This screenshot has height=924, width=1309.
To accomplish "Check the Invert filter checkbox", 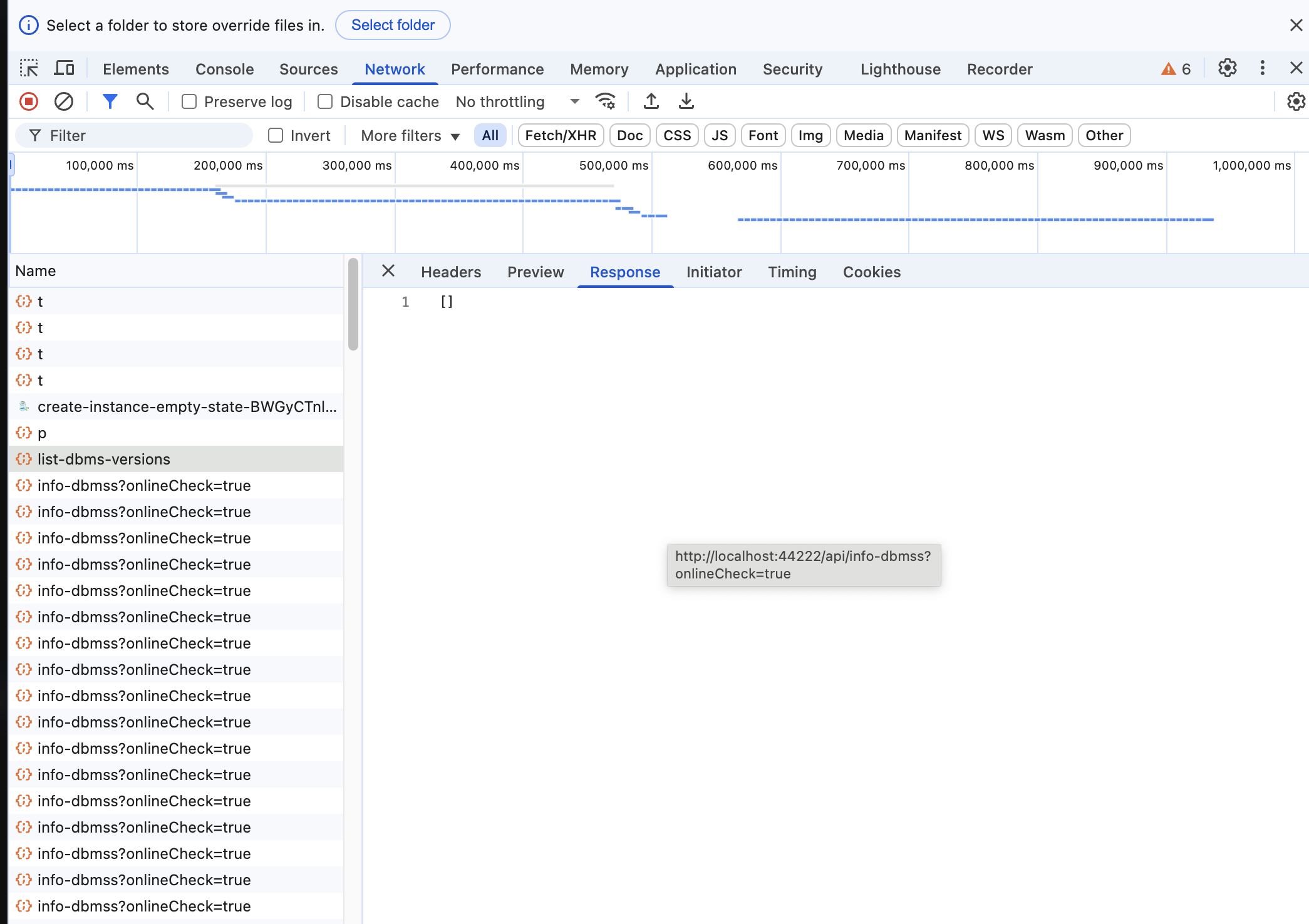I will pos(276,135).
